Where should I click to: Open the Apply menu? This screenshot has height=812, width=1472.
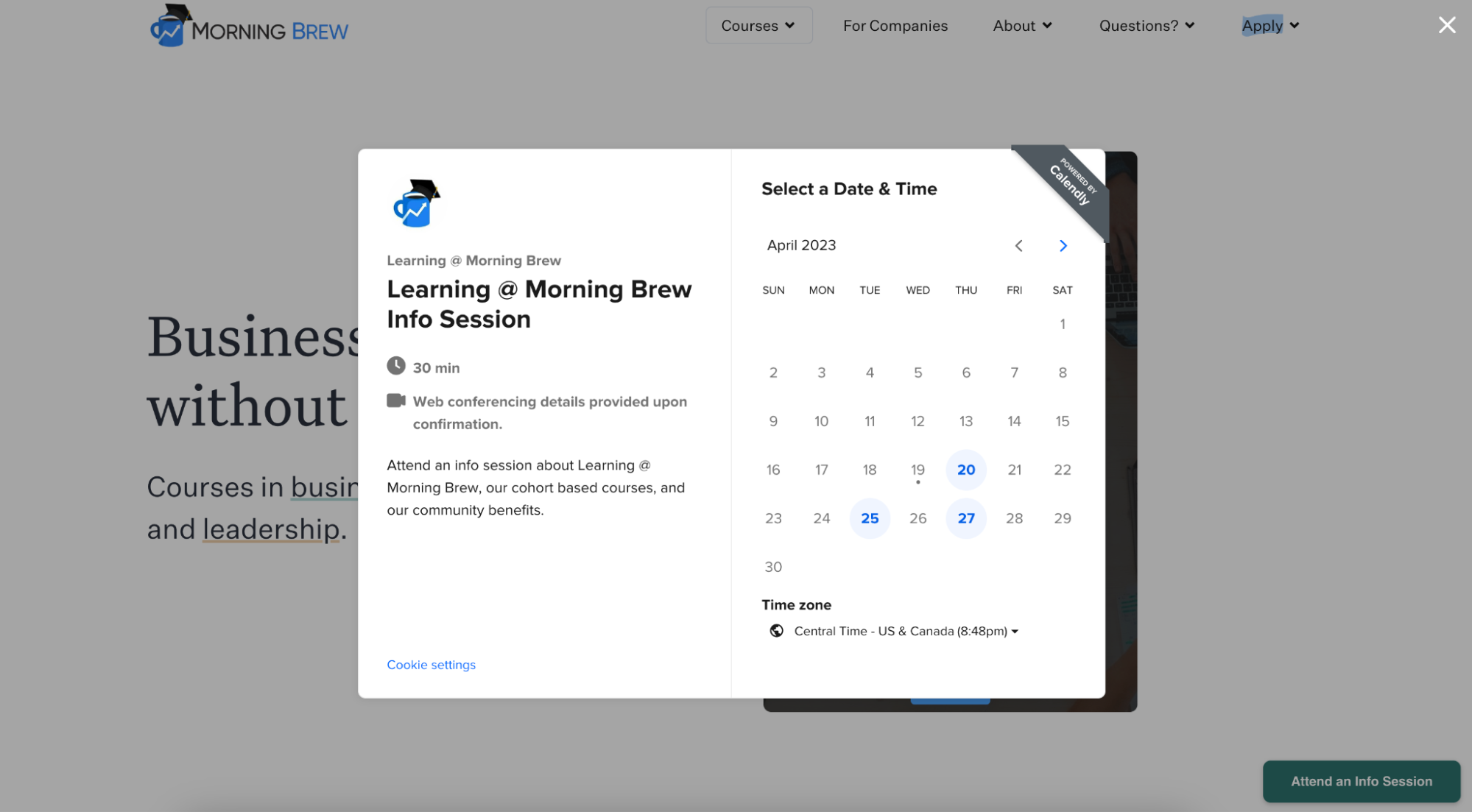[x=1269, y=26]
